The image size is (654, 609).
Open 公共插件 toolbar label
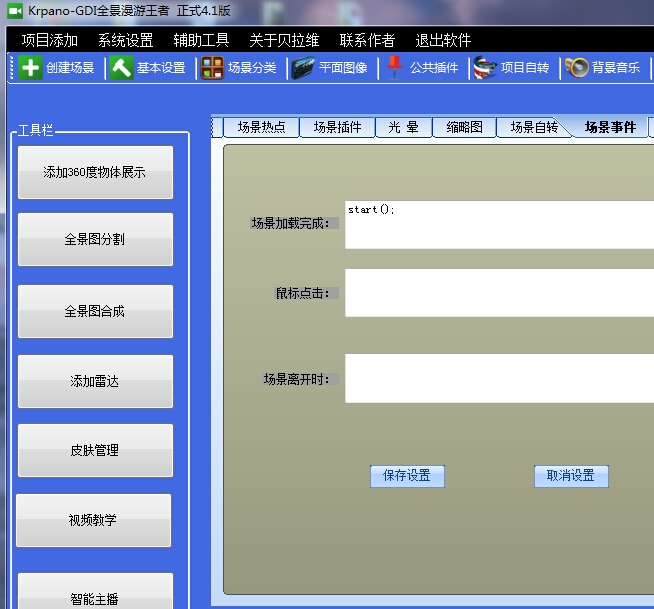pos(434,68)
